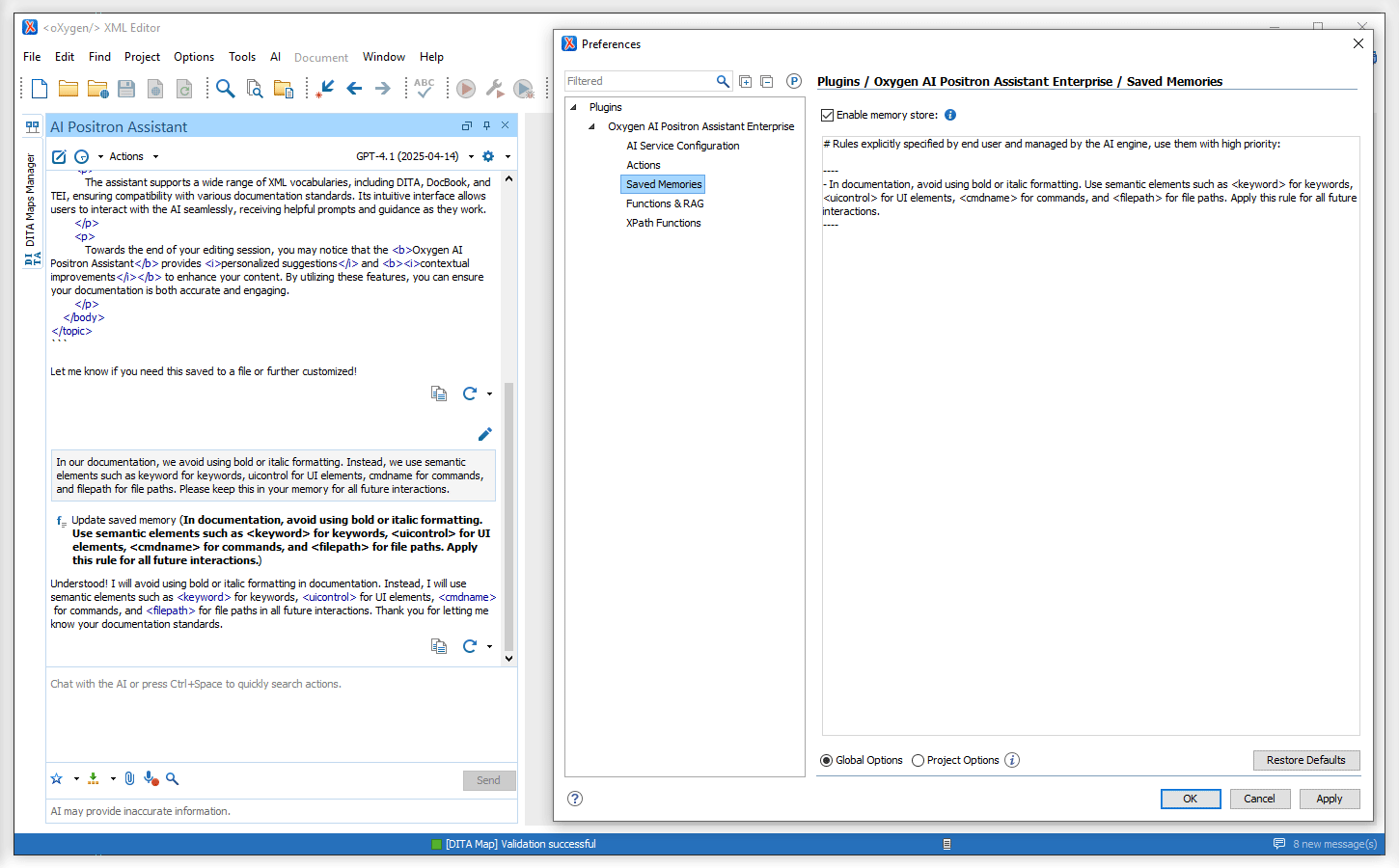This screenshot has height=868, width=1399.
Task: Click the paperclip attach icon
Action: point(129,778)
